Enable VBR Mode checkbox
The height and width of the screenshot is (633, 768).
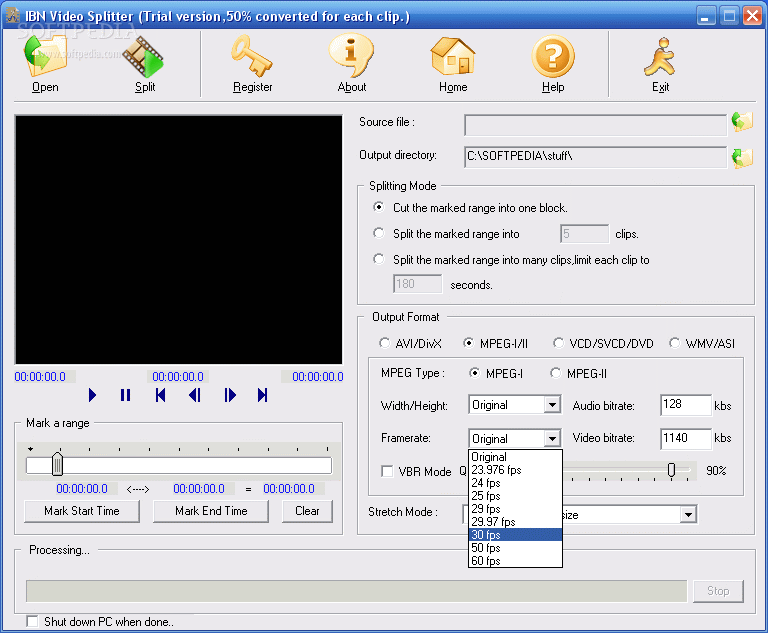[387, 471]
